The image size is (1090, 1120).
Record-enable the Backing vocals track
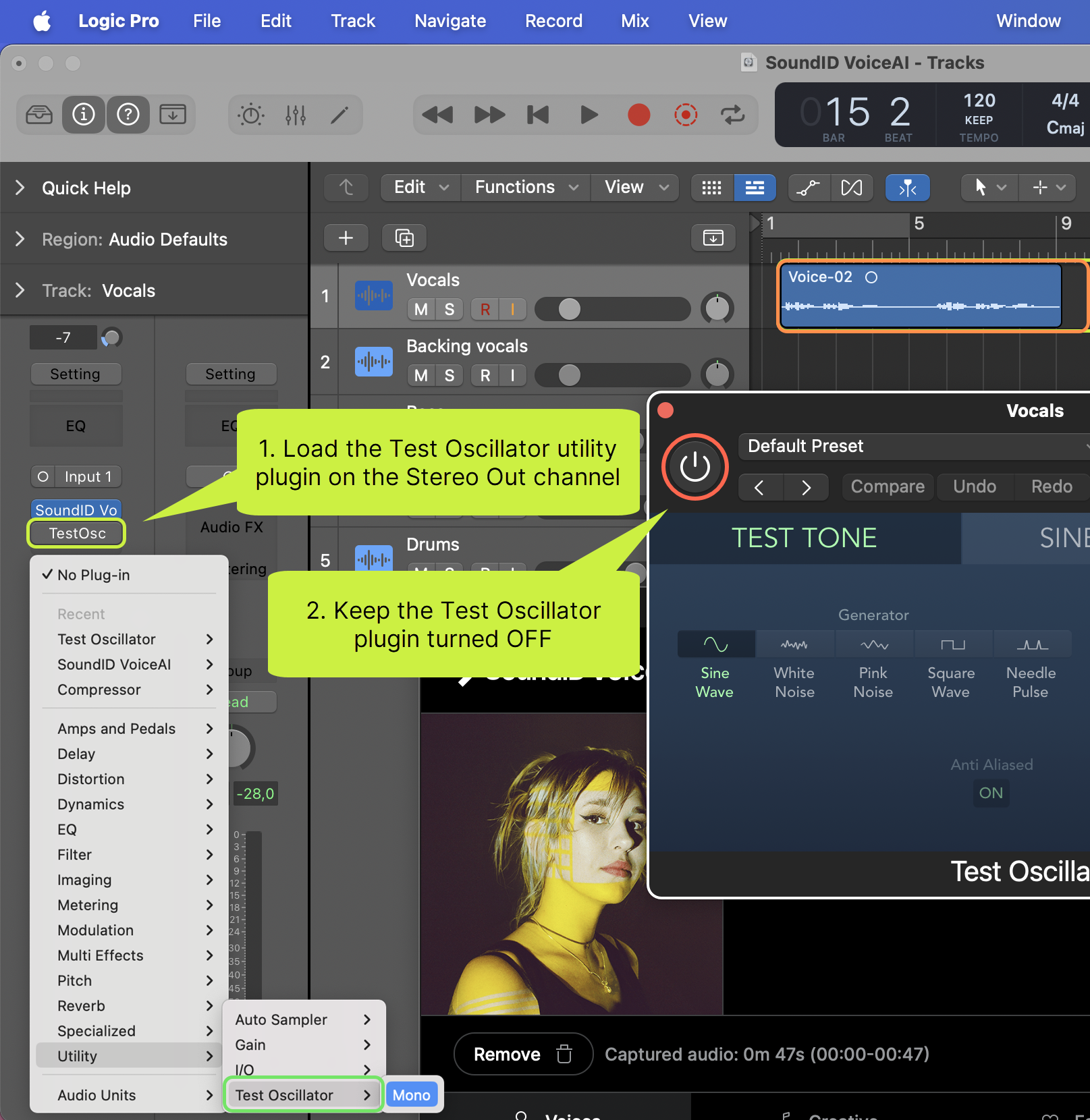pos(485,376)
